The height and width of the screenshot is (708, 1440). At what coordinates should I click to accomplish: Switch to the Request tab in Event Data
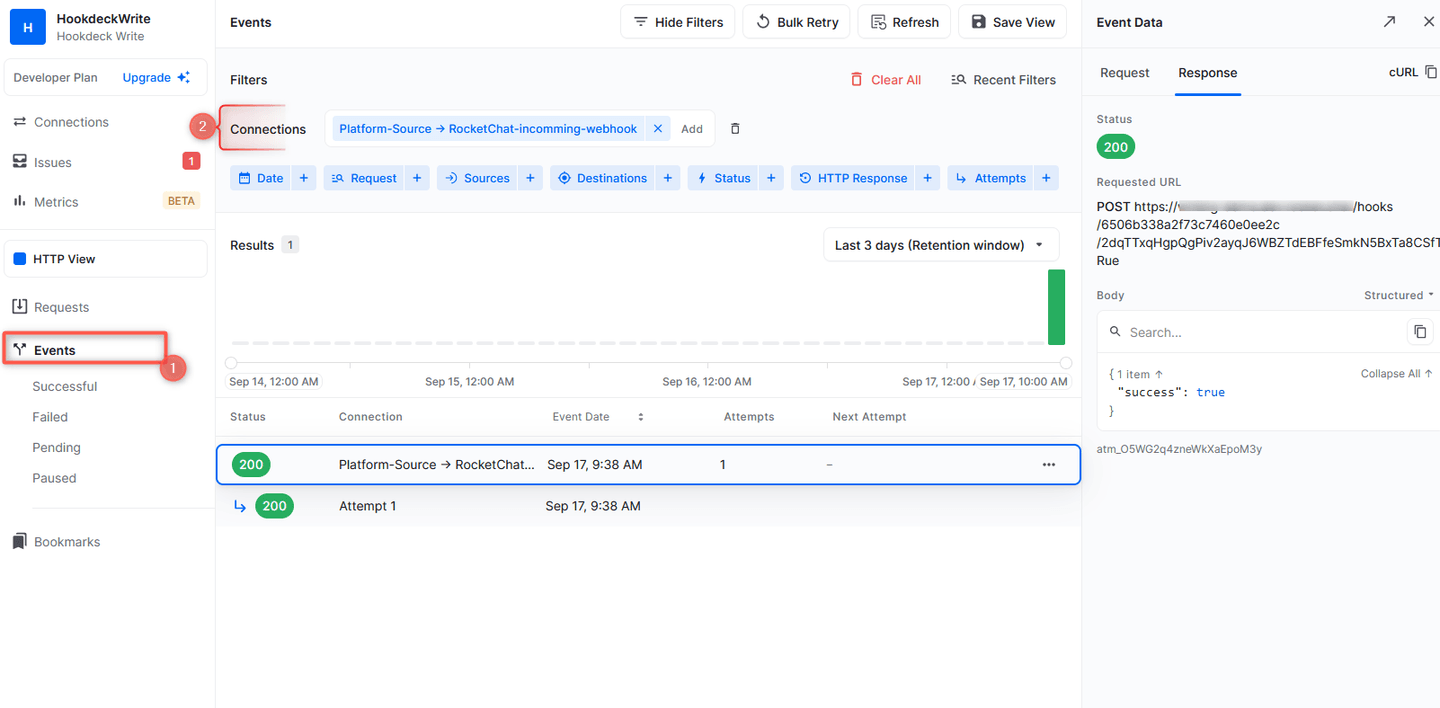1124,72
